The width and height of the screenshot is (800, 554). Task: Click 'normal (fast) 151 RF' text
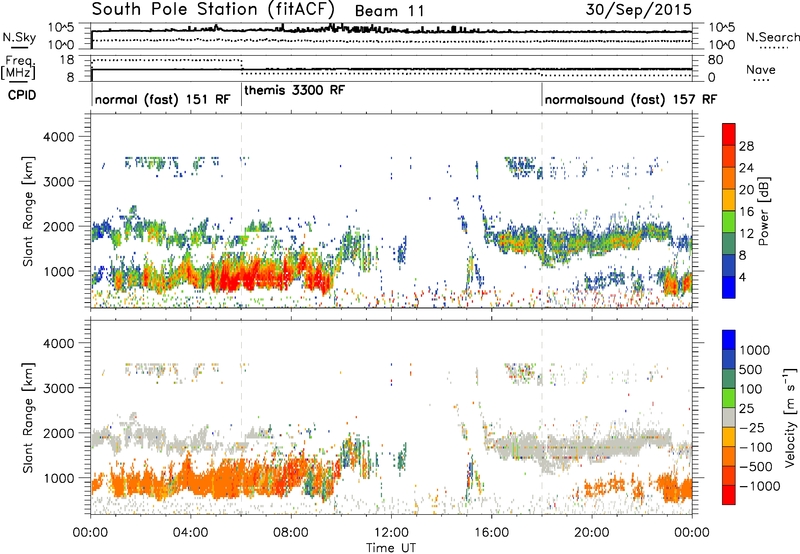pyautogui.click(x=162, y=99)
